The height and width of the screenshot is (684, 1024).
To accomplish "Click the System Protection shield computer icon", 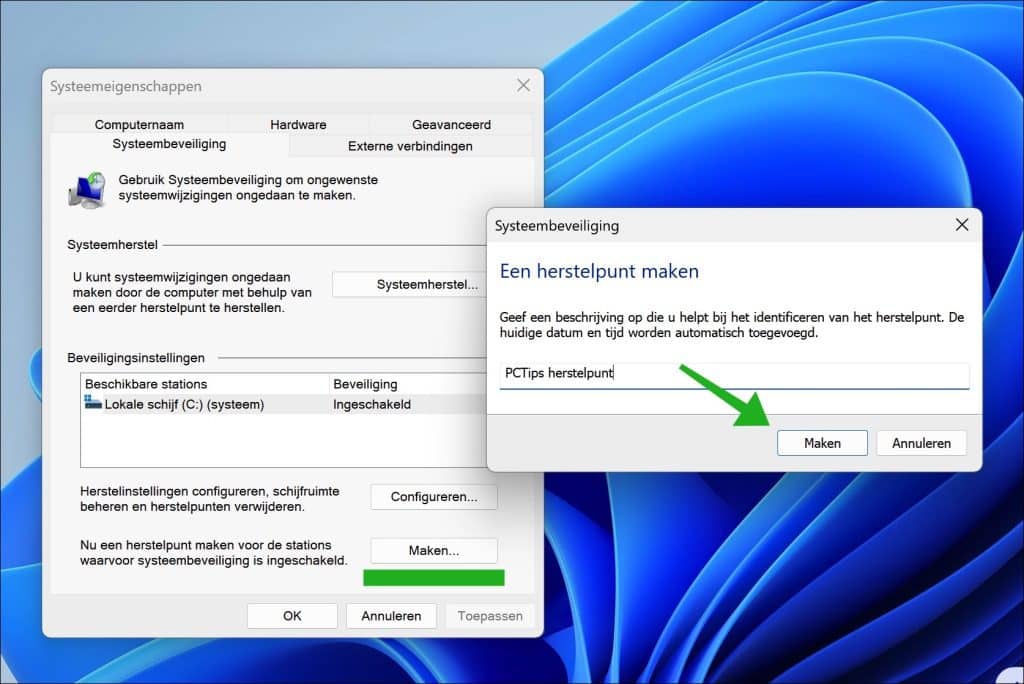I will pos(87,189).
